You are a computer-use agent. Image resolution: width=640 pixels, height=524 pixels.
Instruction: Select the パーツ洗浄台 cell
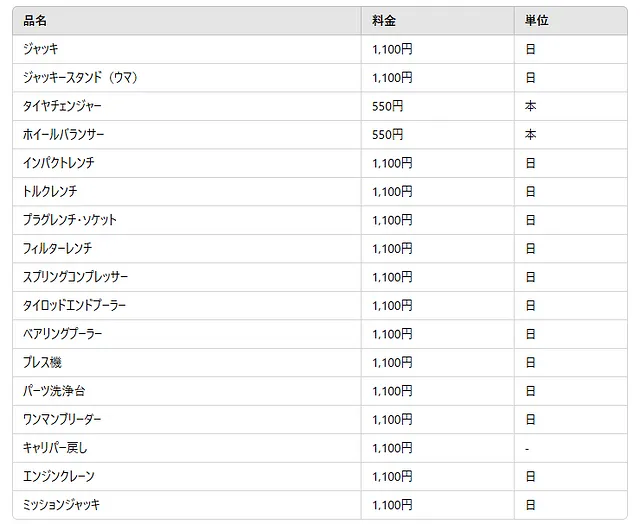(55, 391)
